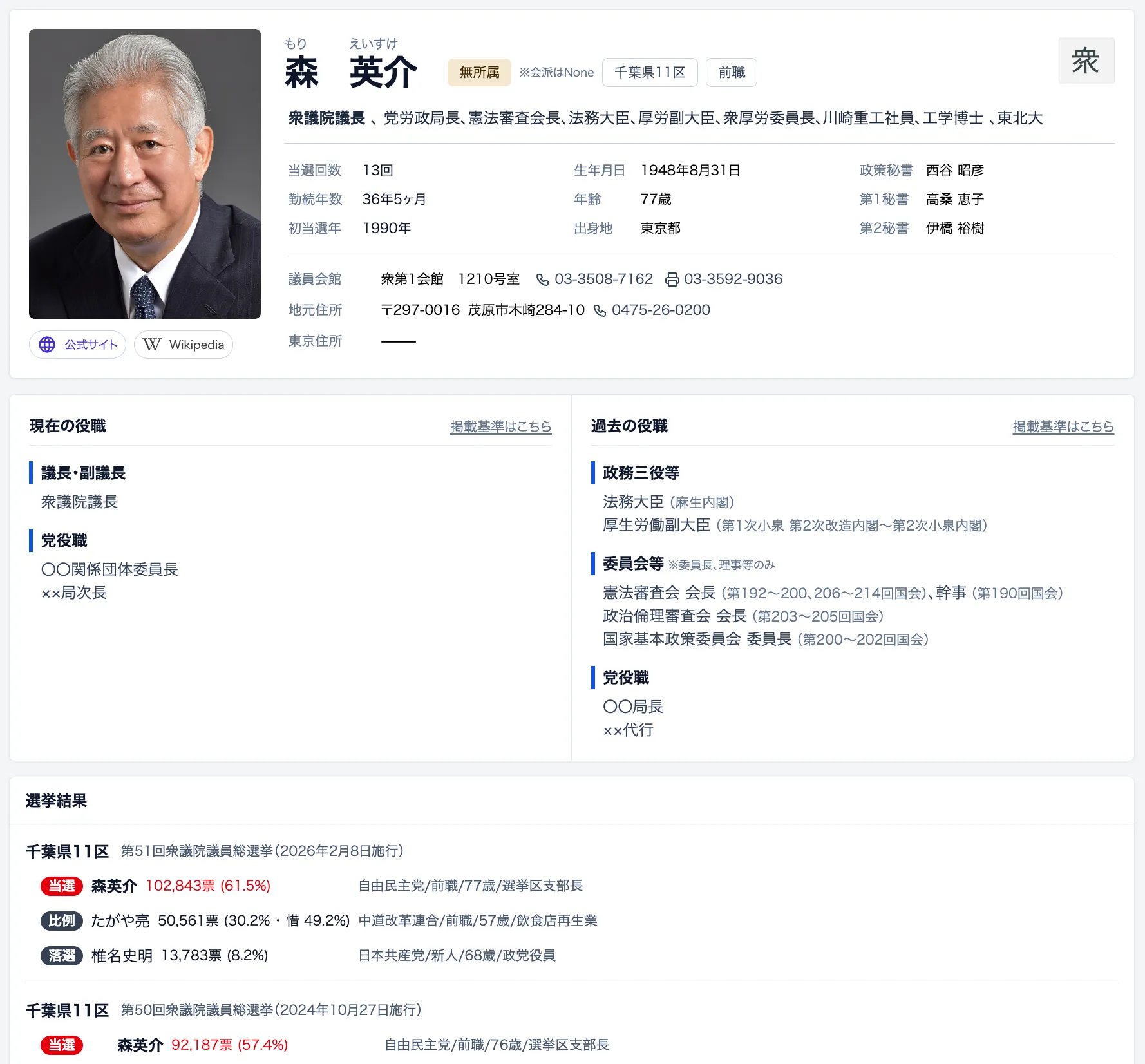Click the fax printer icon beside 03-3592-9036
The height and width of the screenshot is (1064, 1145).
[672, 280]
